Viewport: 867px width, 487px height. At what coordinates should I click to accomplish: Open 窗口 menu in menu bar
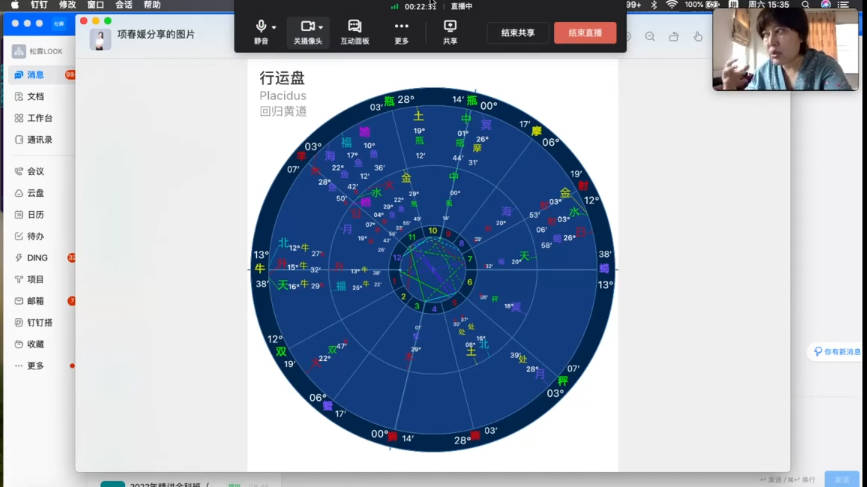tap(95, 5)
